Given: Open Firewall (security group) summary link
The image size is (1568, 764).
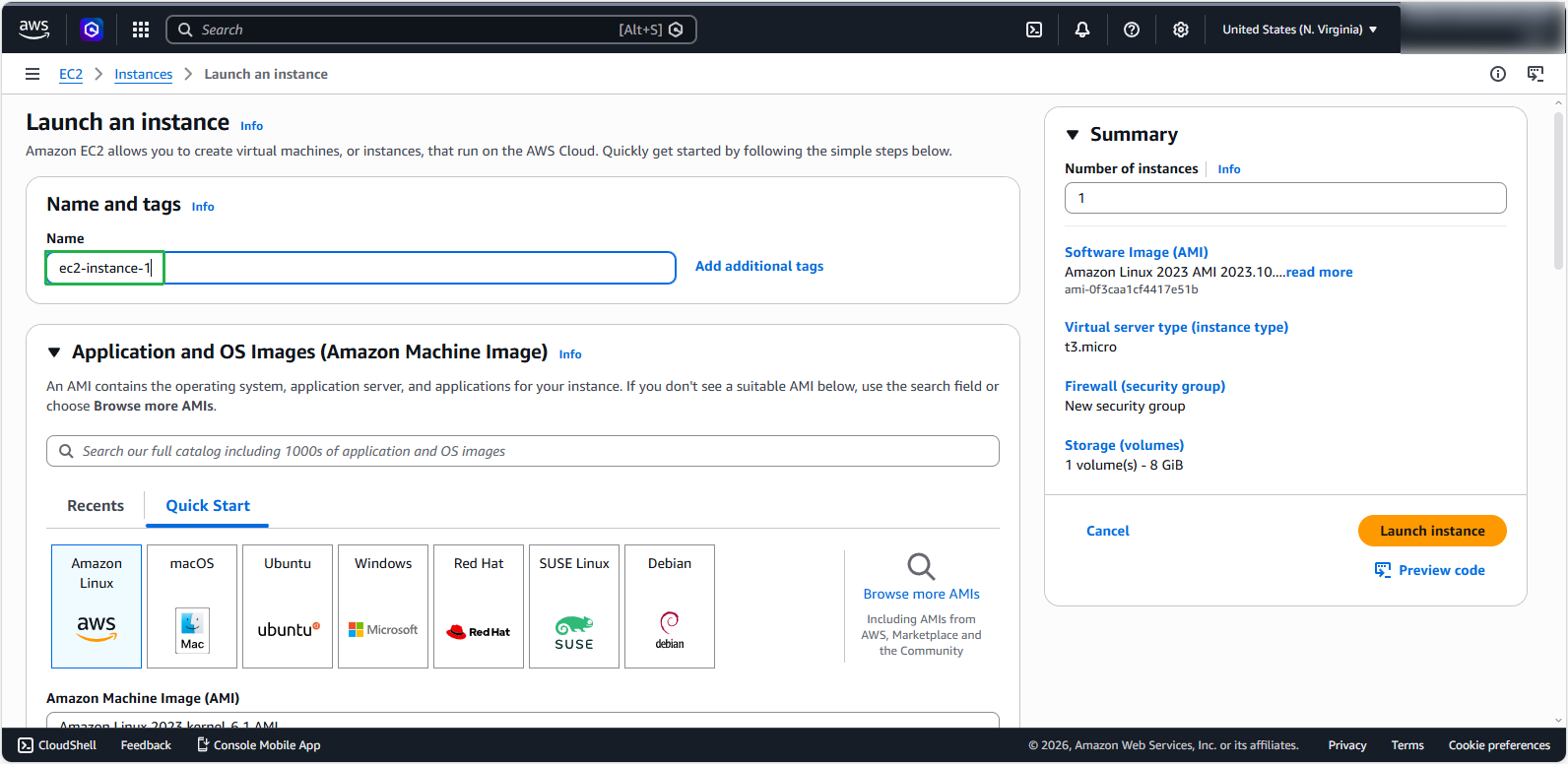Looking at the screenshot, I should coord(1144,386).
